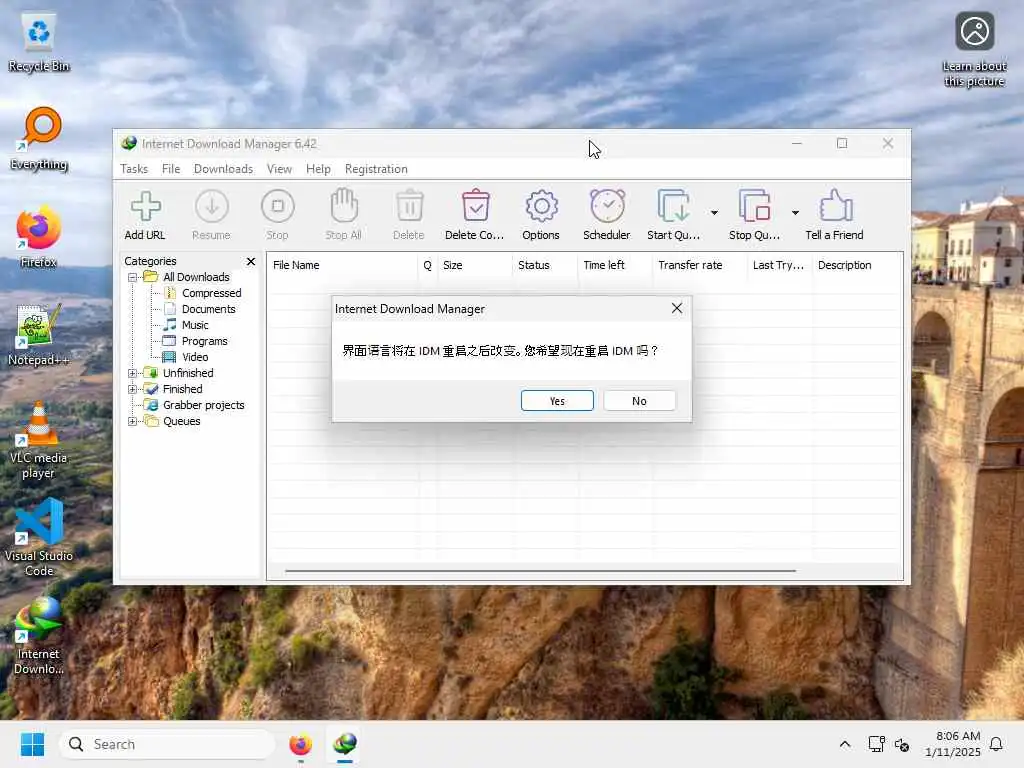Click the Delete trash icon
The image size is (1024, 768).
(409, 206)
